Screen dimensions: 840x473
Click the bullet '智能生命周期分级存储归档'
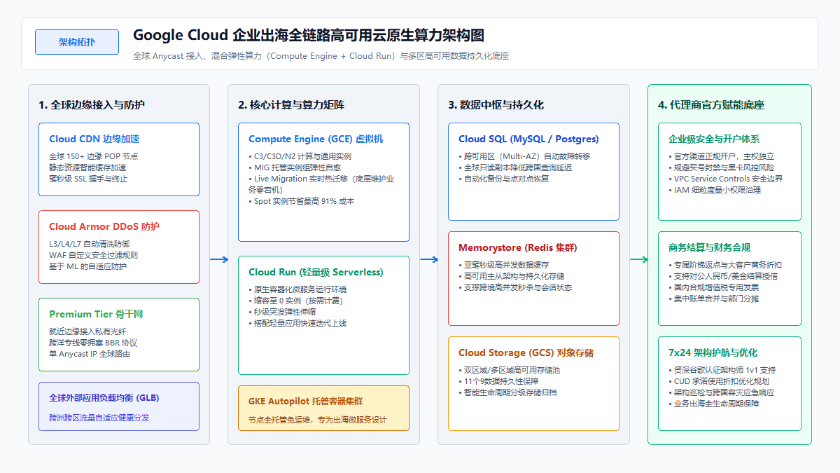pyautogui.click(x=507, y=393)
